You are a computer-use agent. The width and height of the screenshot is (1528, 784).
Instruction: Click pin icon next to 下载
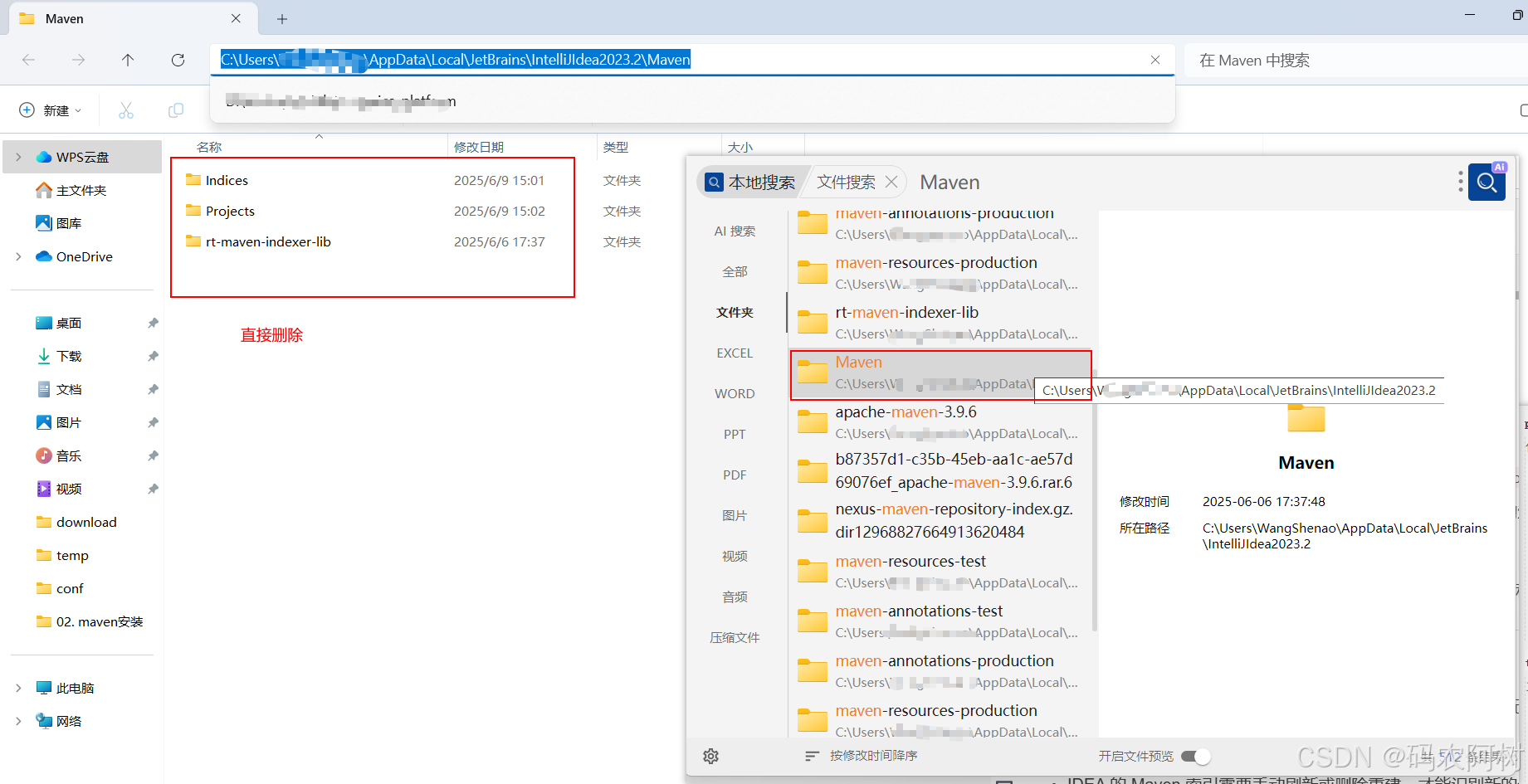coord(153,356)
